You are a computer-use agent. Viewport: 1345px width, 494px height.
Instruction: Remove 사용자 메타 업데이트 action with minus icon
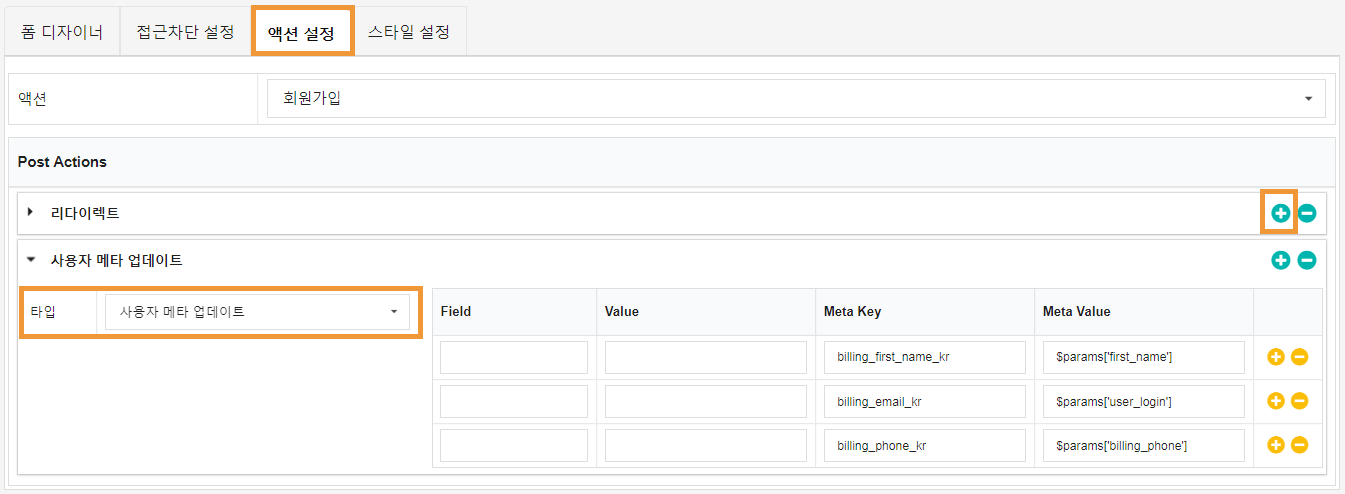[x=1307, y=260]
